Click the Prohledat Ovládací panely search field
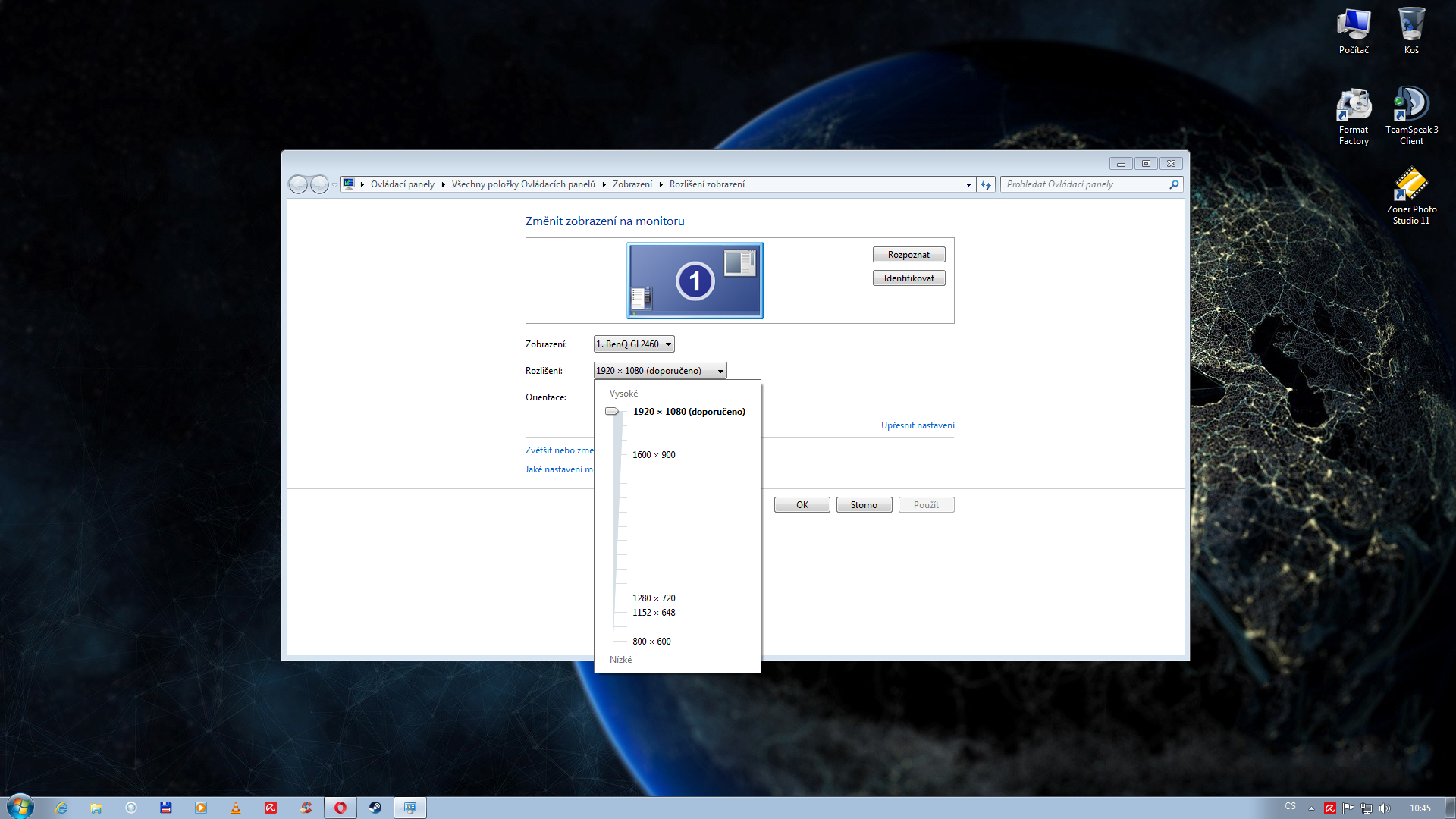The height and width of the screenshot is (819, 1456). pos(1084,184)
